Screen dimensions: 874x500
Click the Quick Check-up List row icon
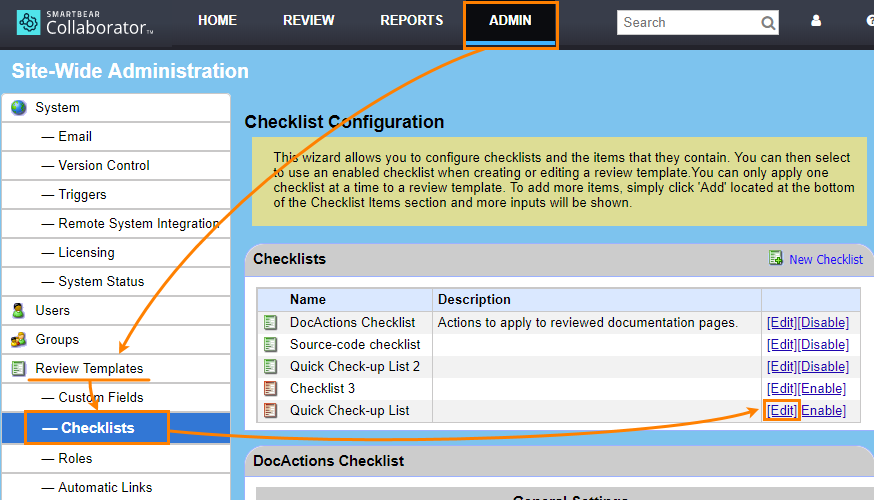[270, 410]
